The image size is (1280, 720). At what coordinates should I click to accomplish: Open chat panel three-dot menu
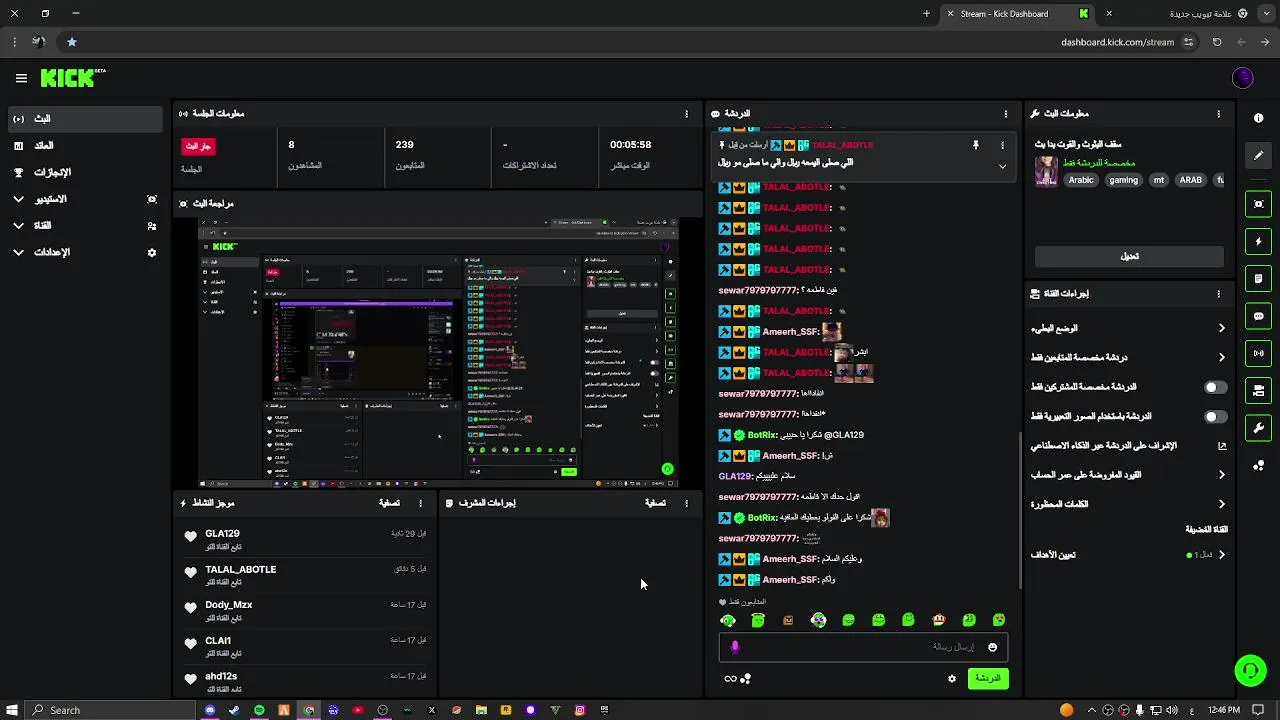click(x=1006, y=114)
